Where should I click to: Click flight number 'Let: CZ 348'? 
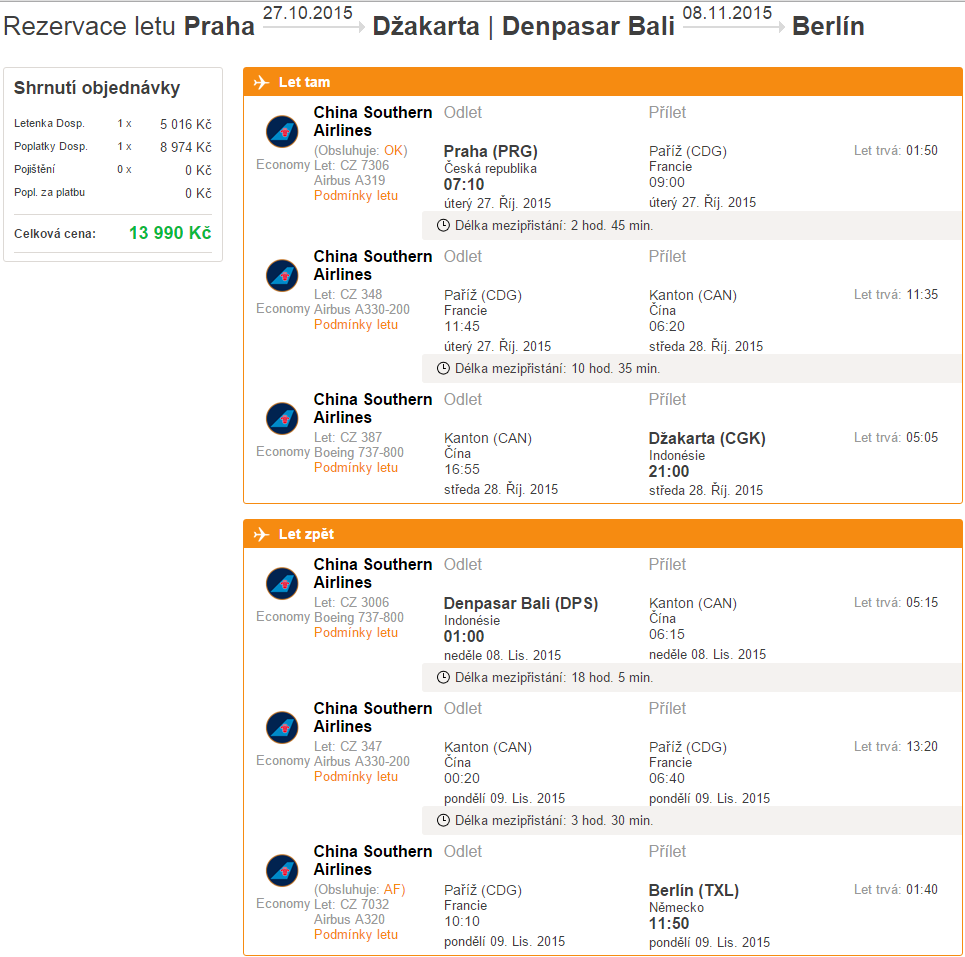click(x=348, y=295)
